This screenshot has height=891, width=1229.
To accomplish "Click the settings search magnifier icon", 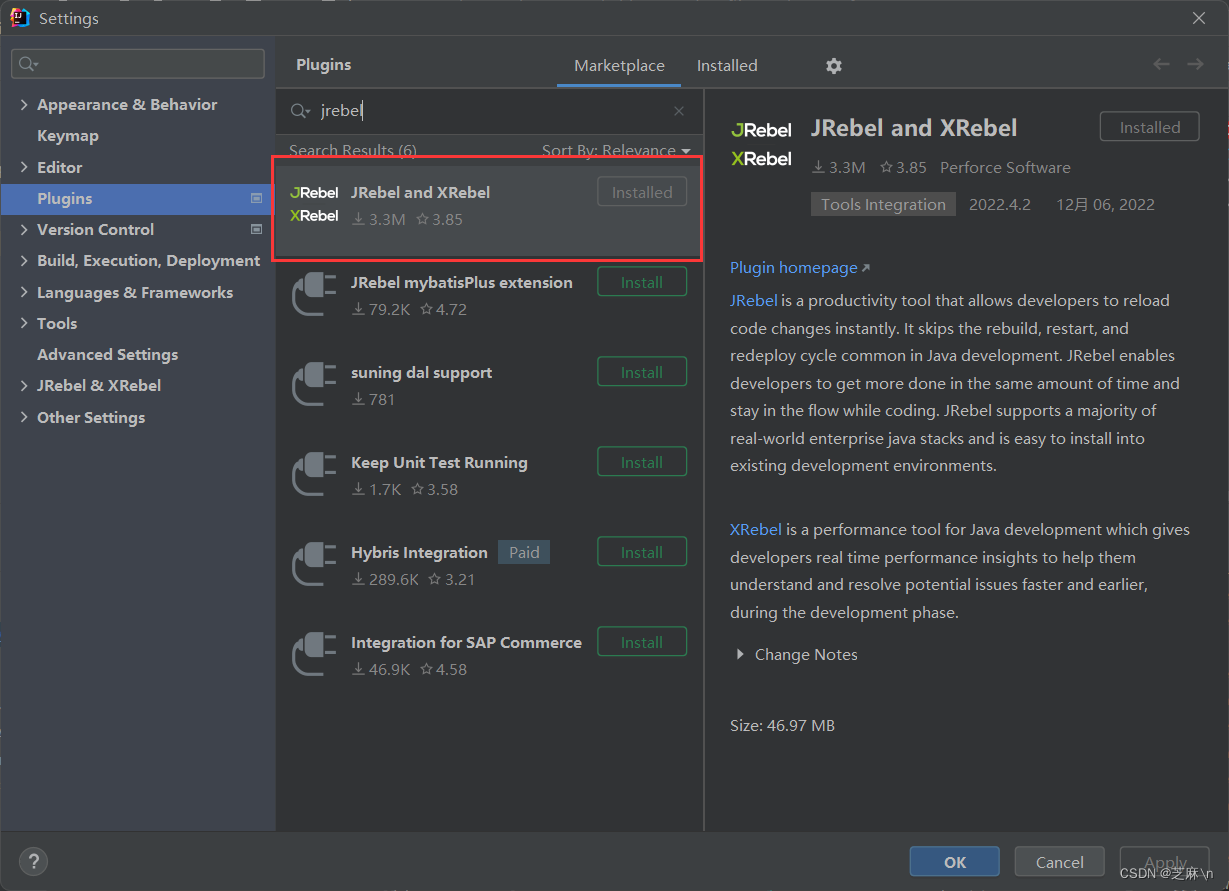I will (x=27, y=64).
